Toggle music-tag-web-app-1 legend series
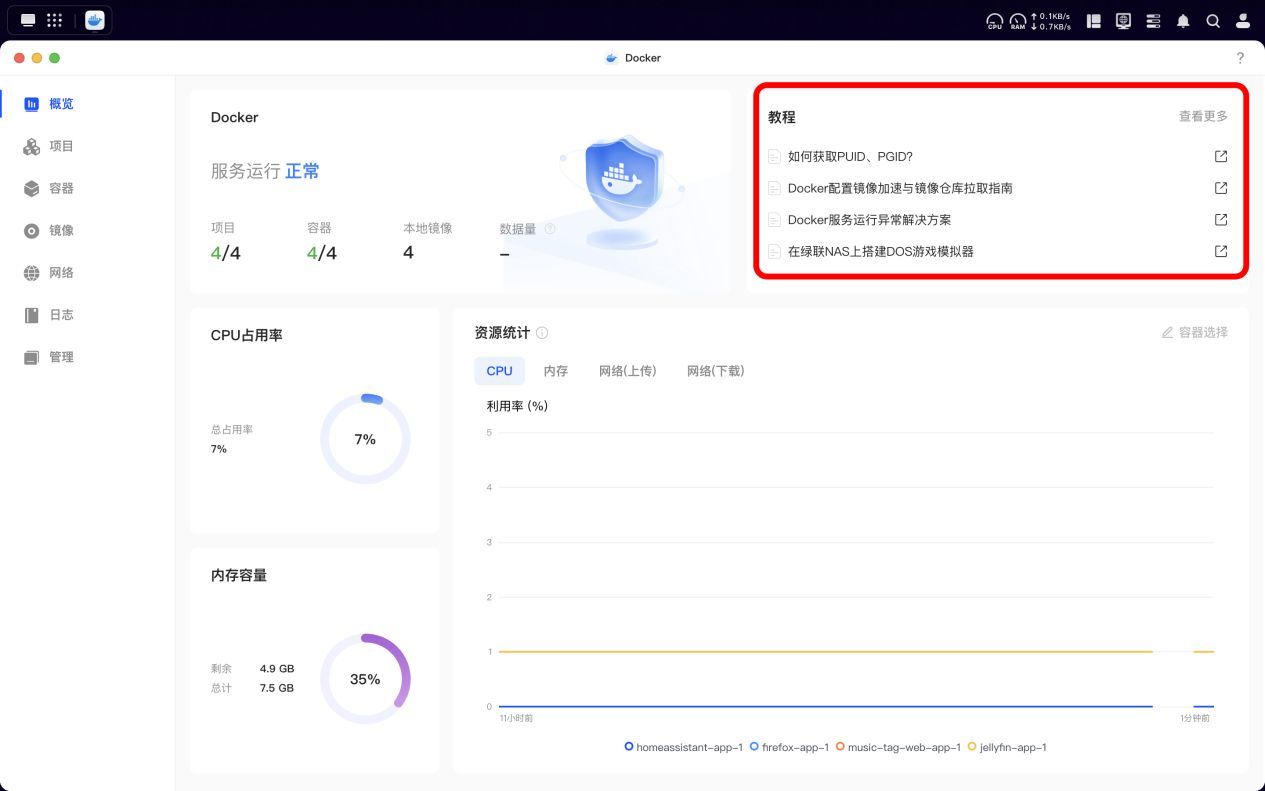This screenshot has width=1265, height=791. tap(898, 747)
